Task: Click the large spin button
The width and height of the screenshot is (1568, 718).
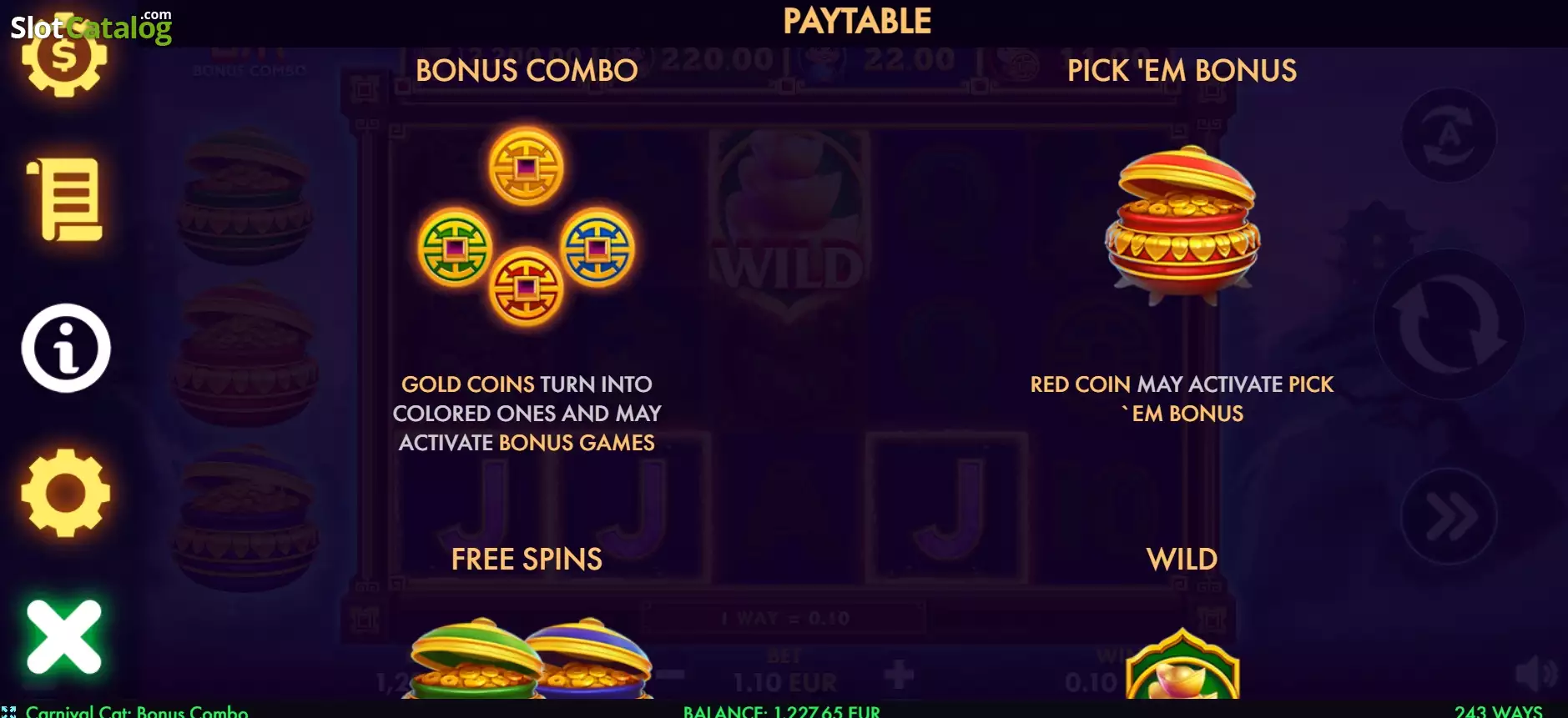Action: pyautogui.click(x=1450, y=324)
